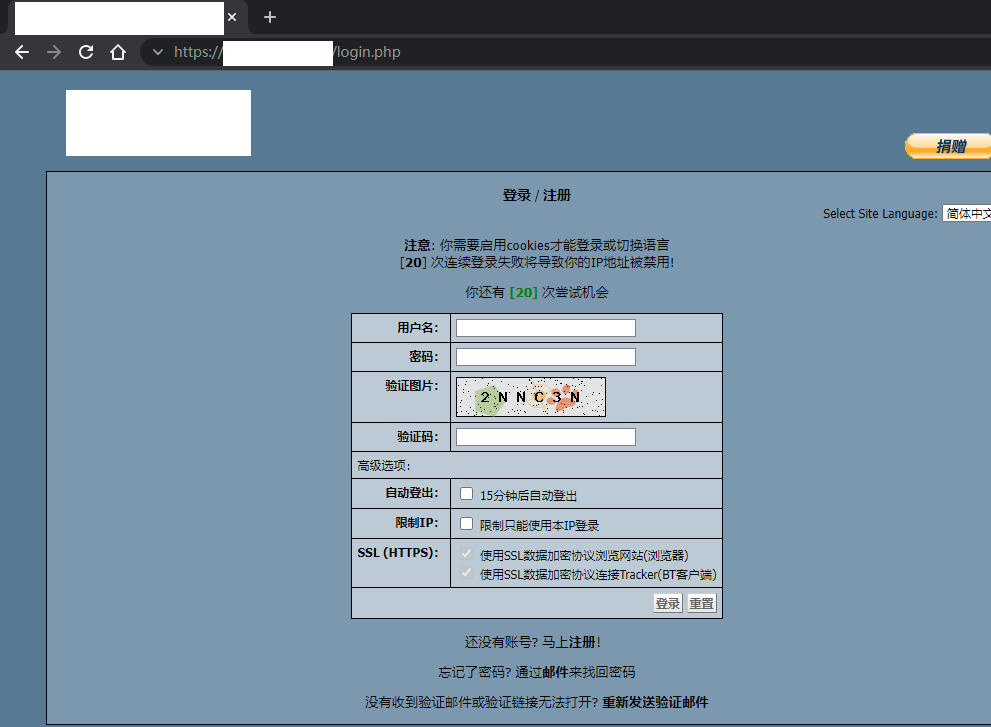991x727 pixels.
Task: Open a new tab with plus icon
Action: pos(269,17)
